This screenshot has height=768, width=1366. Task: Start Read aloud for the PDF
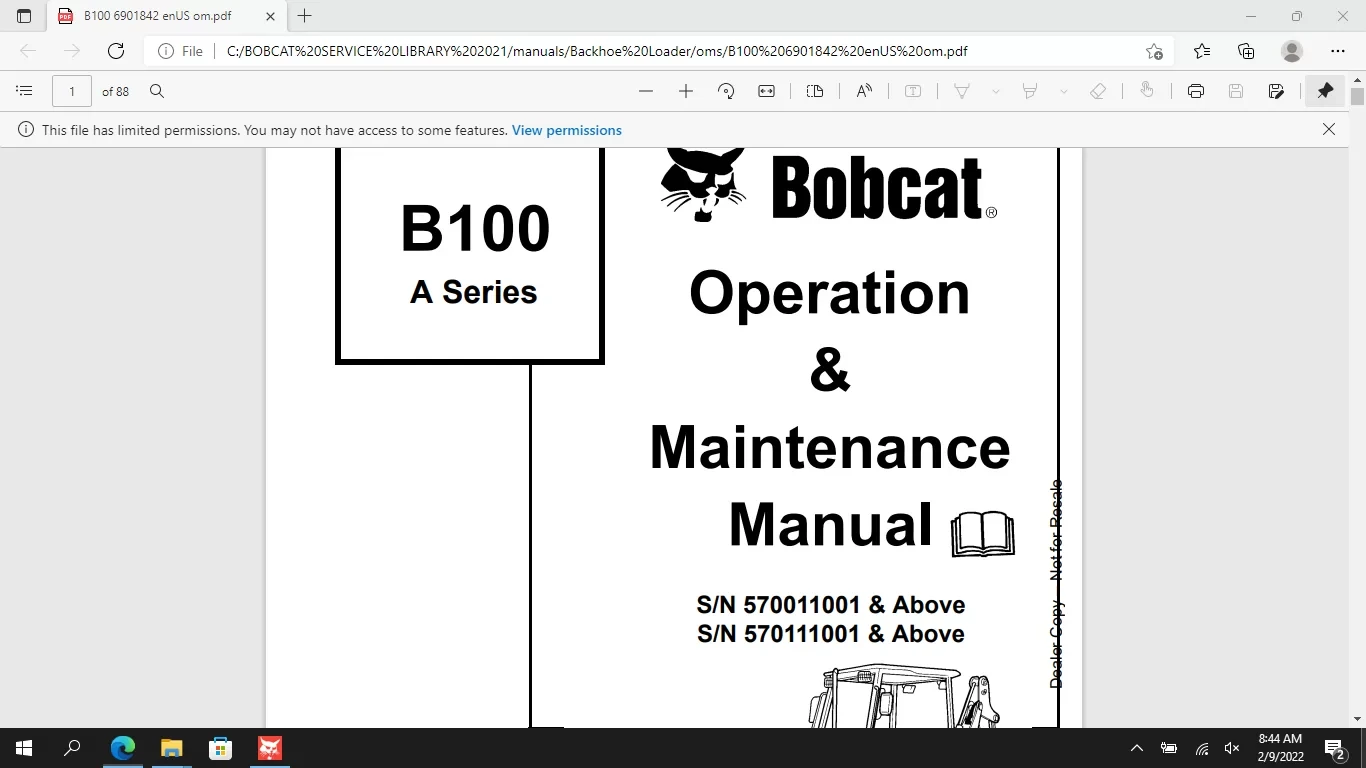tap(865, 91)
